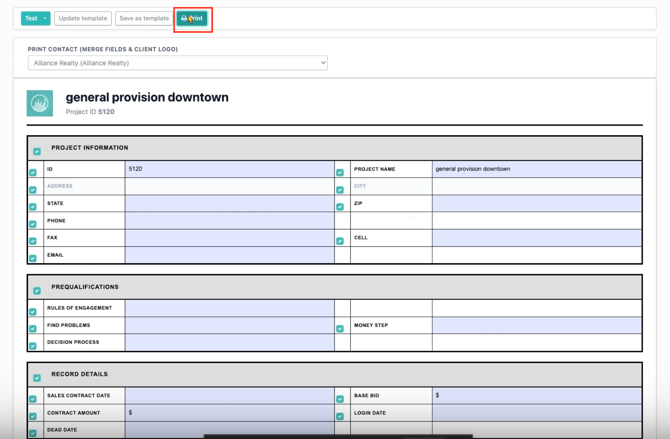Uncheck the Email field checkbox
670x439 pixels.
click(33, 258)
